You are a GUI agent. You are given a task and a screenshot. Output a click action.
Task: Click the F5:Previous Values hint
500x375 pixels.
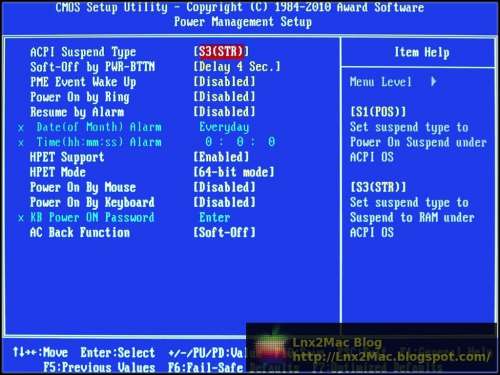click(99, 368)
